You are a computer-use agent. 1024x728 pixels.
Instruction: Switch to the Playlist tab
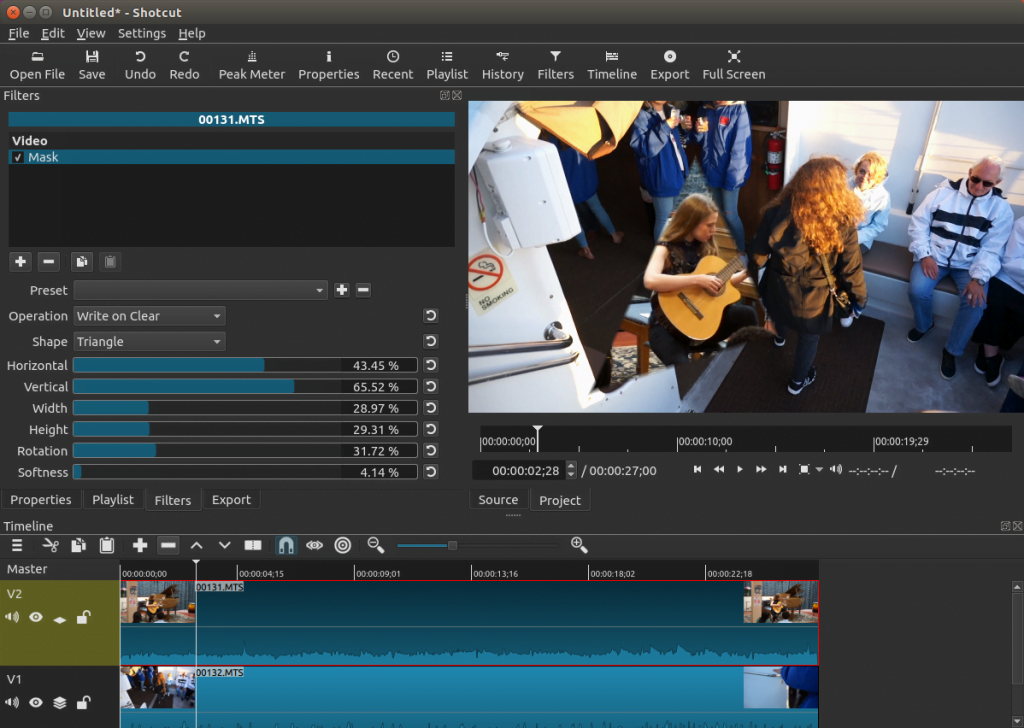[113, 499]
